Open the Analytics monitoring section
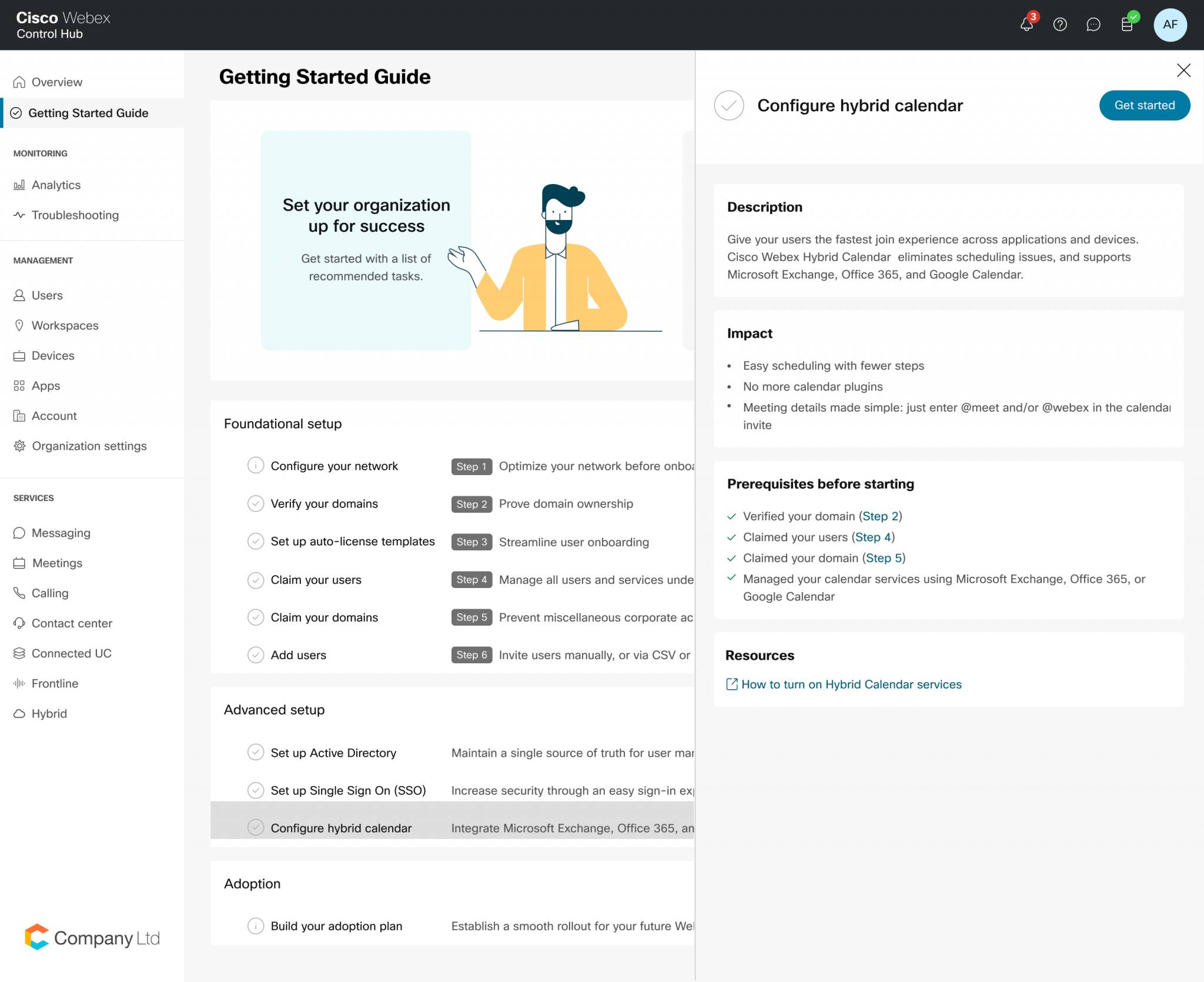 click(x=56, y=185)
